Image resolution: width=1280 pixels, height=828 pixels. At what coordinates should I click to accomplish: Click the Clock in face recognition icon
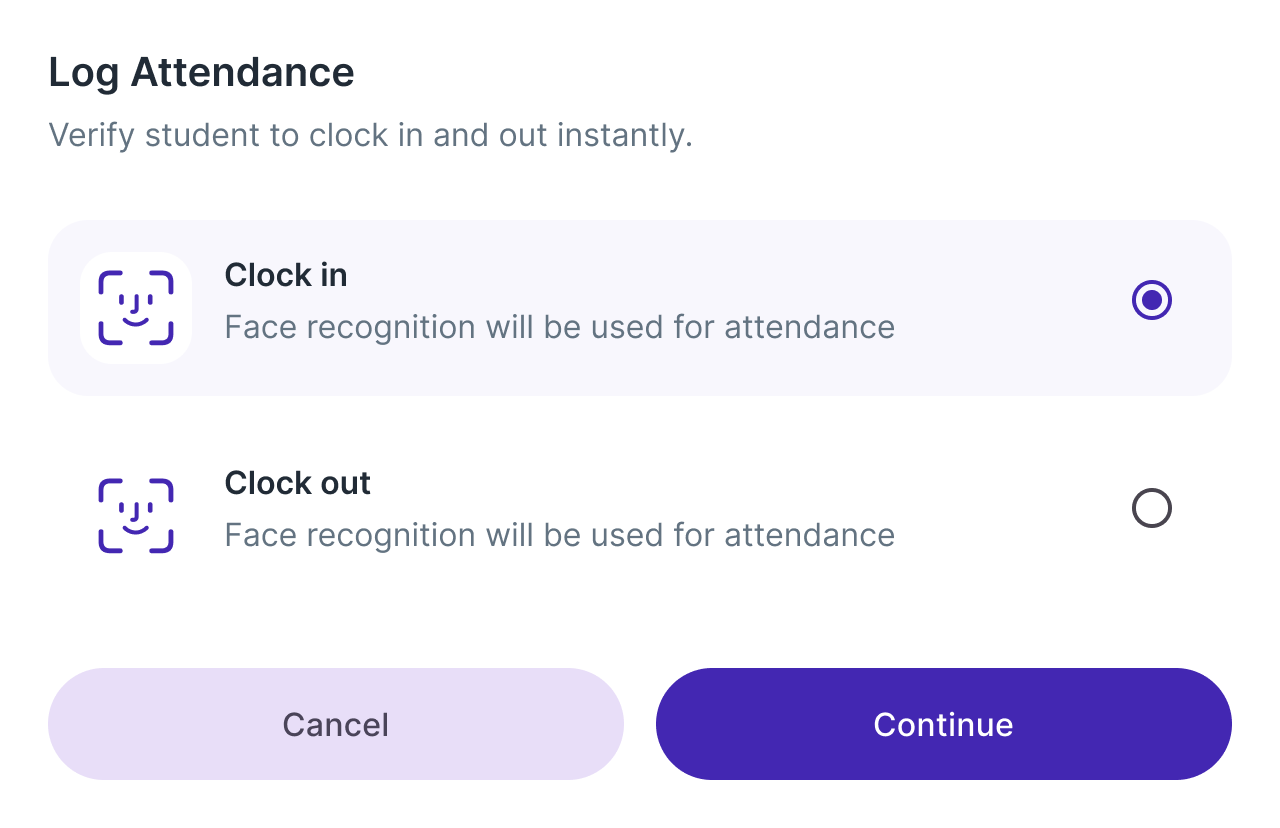(136, 308)
